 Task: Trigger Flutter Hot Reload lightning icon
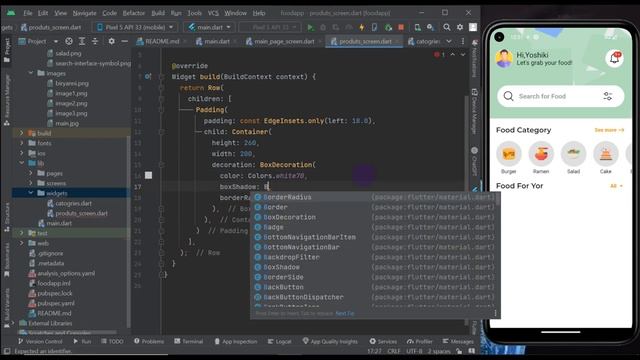362,27
